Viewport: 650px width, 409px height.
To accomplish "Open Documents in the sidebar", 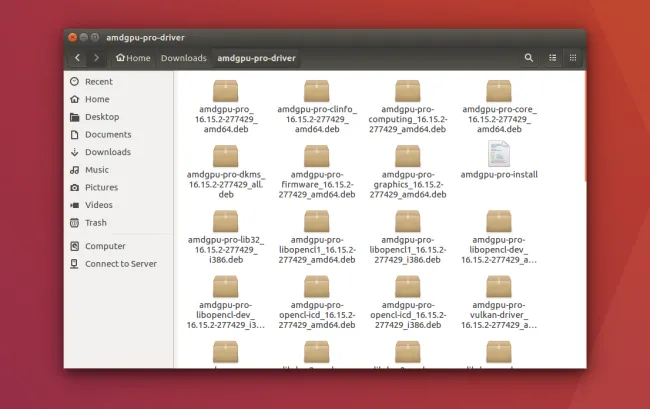I will [x=107, y=135].
